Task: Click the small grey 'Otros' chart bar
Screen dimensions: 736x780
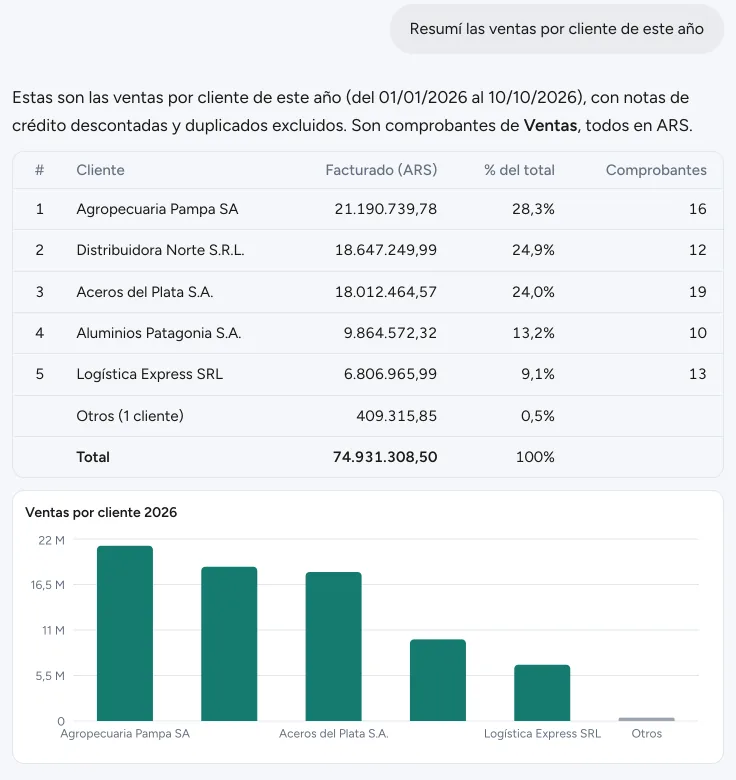Action: 646,719
